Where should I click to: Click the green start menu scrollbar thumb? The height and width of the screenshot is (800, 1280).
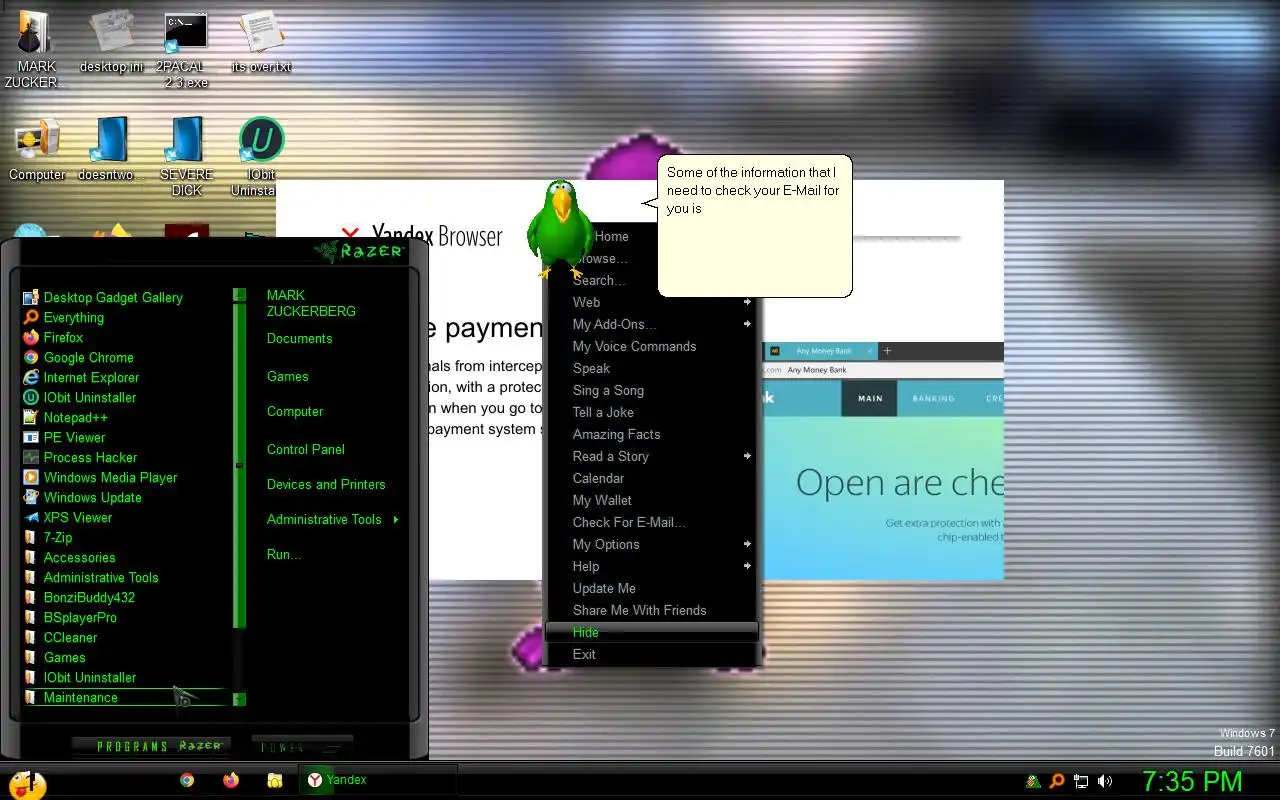239,465
